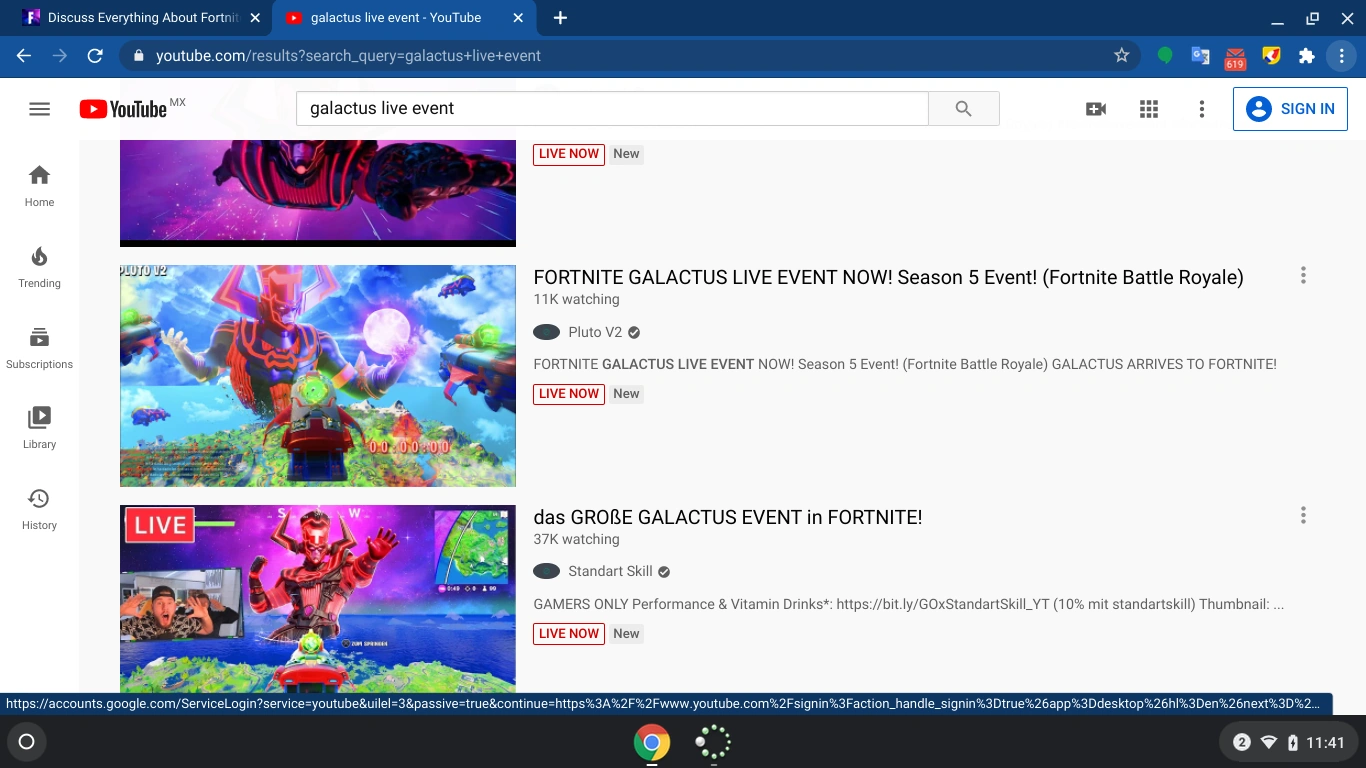Open the partially visible top video thumbnail
Image resolution: width=1366 pixels, height=768 pixels.
pyautogui.click(x=318, y=193)
